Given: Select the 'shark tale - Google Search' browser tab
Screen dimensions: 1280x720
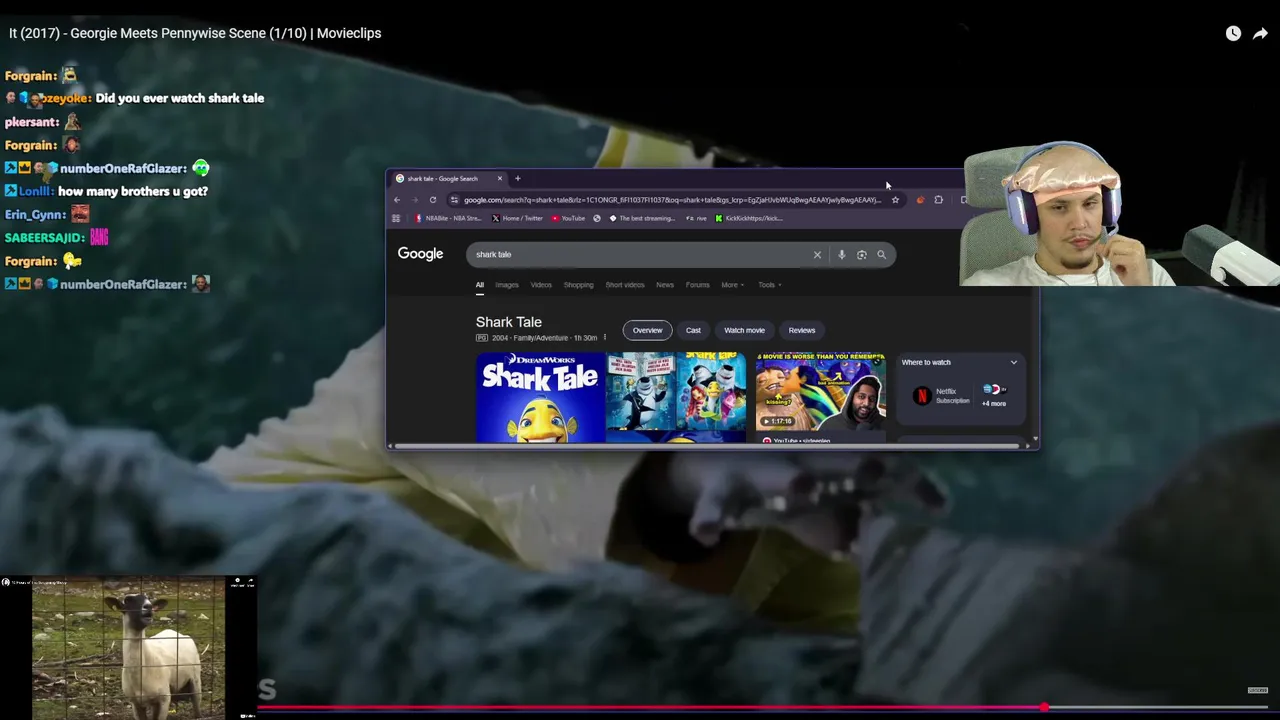Looking at the screenshot, I should [x=443, y=179].
